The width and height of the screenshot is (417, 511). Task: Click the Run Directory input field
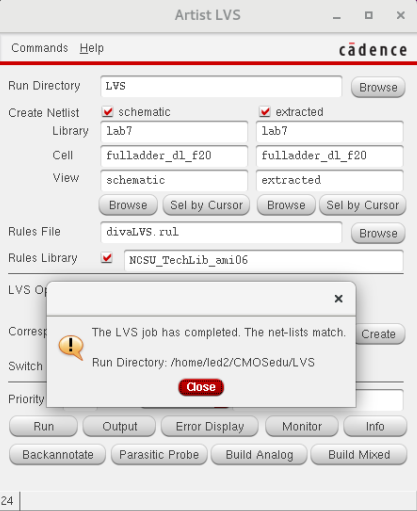[x=221, y=86]
